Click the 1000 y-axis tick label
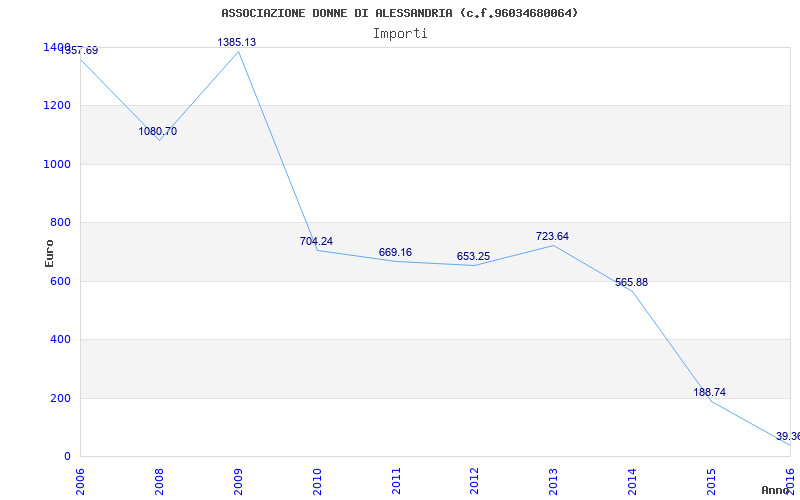Screen dimensions: 800x500 (57, 164)
